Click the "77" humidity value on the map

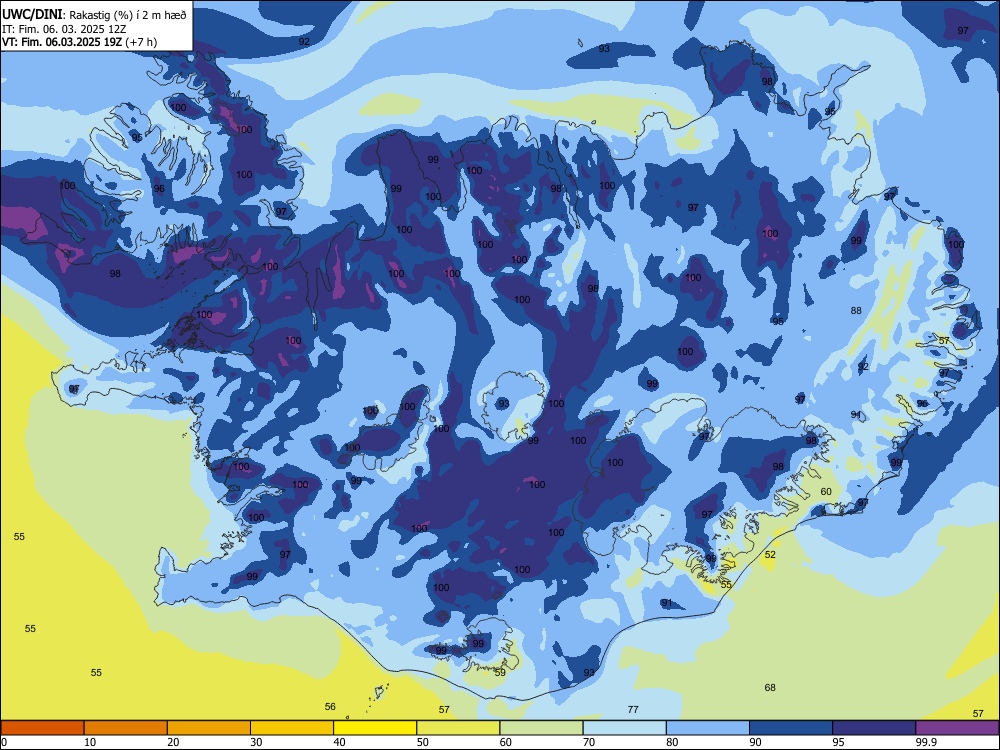click(x=633, y=709)
